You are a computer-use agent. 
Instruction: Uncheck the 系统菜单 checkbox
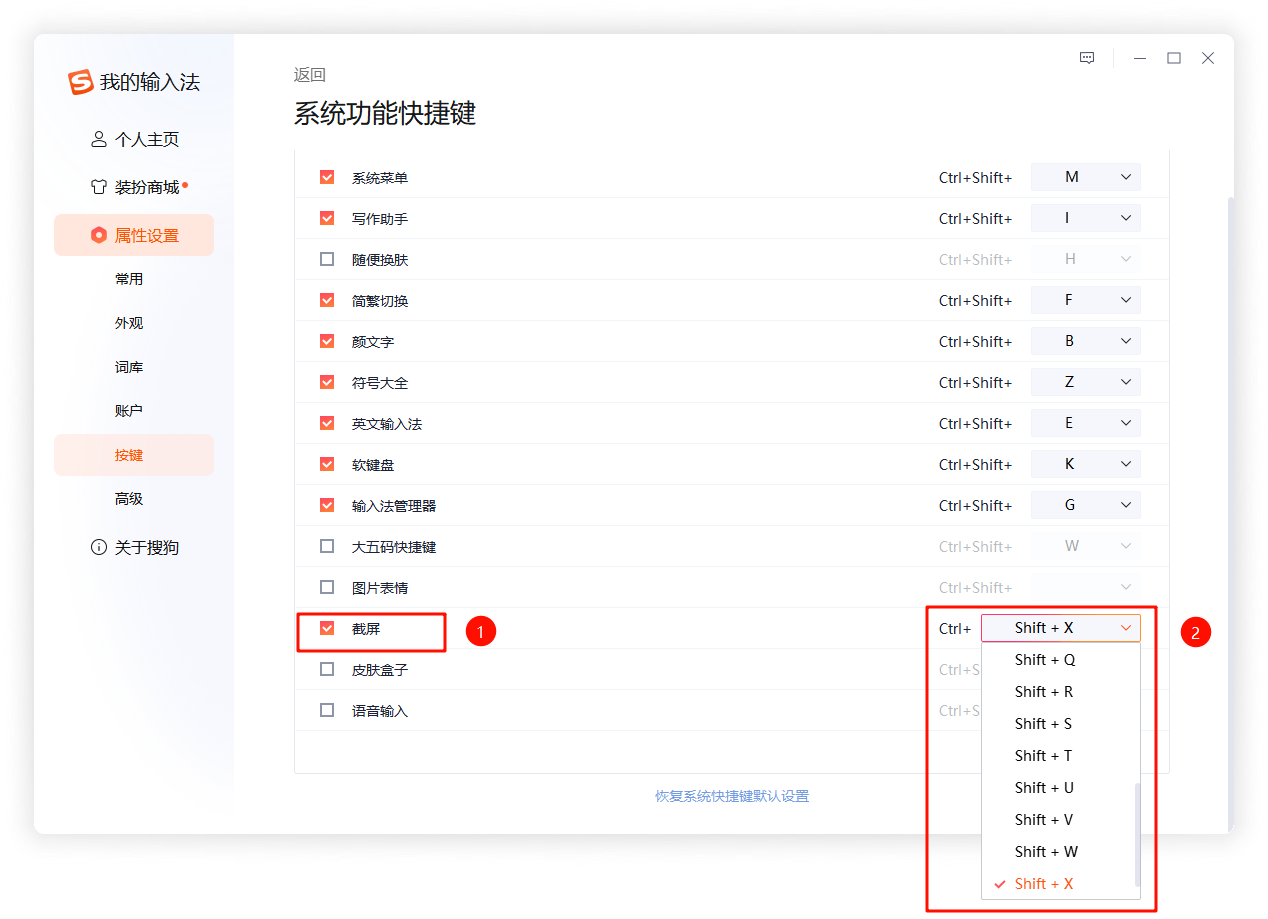pos(327,177)
